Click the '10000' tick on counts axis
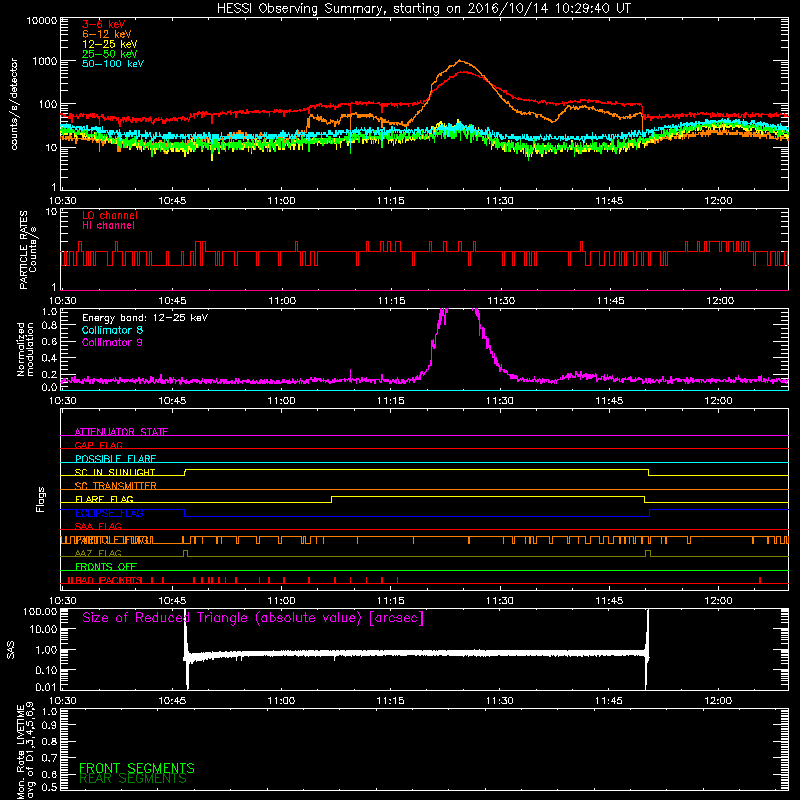The width and height of the screenshot is (800, 800). point(42,21)
